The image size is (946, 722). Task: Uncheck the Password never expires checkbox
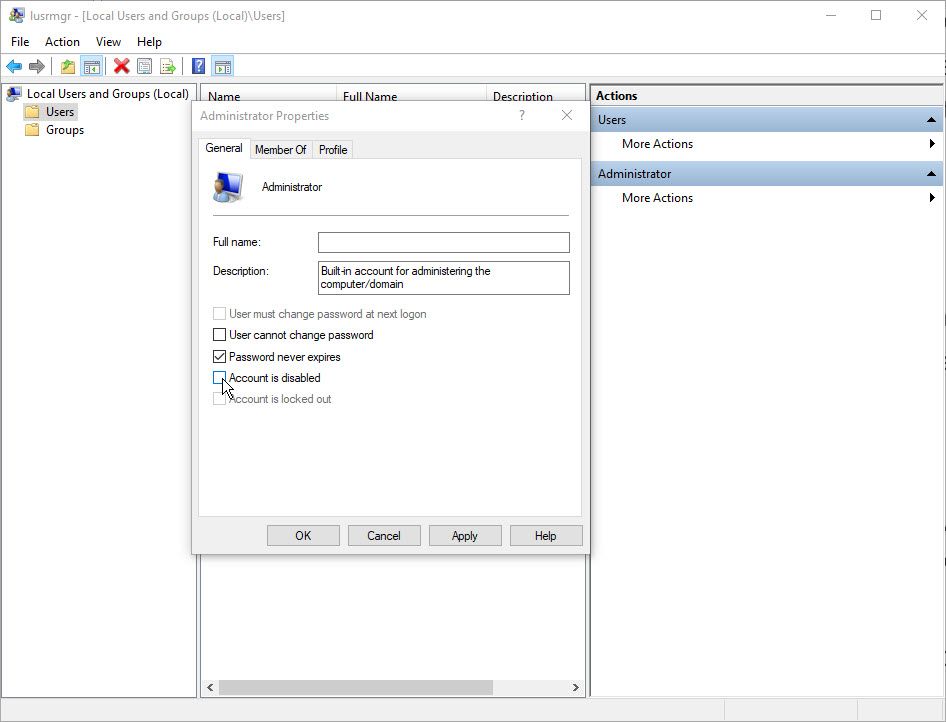[x=220, y=357]
